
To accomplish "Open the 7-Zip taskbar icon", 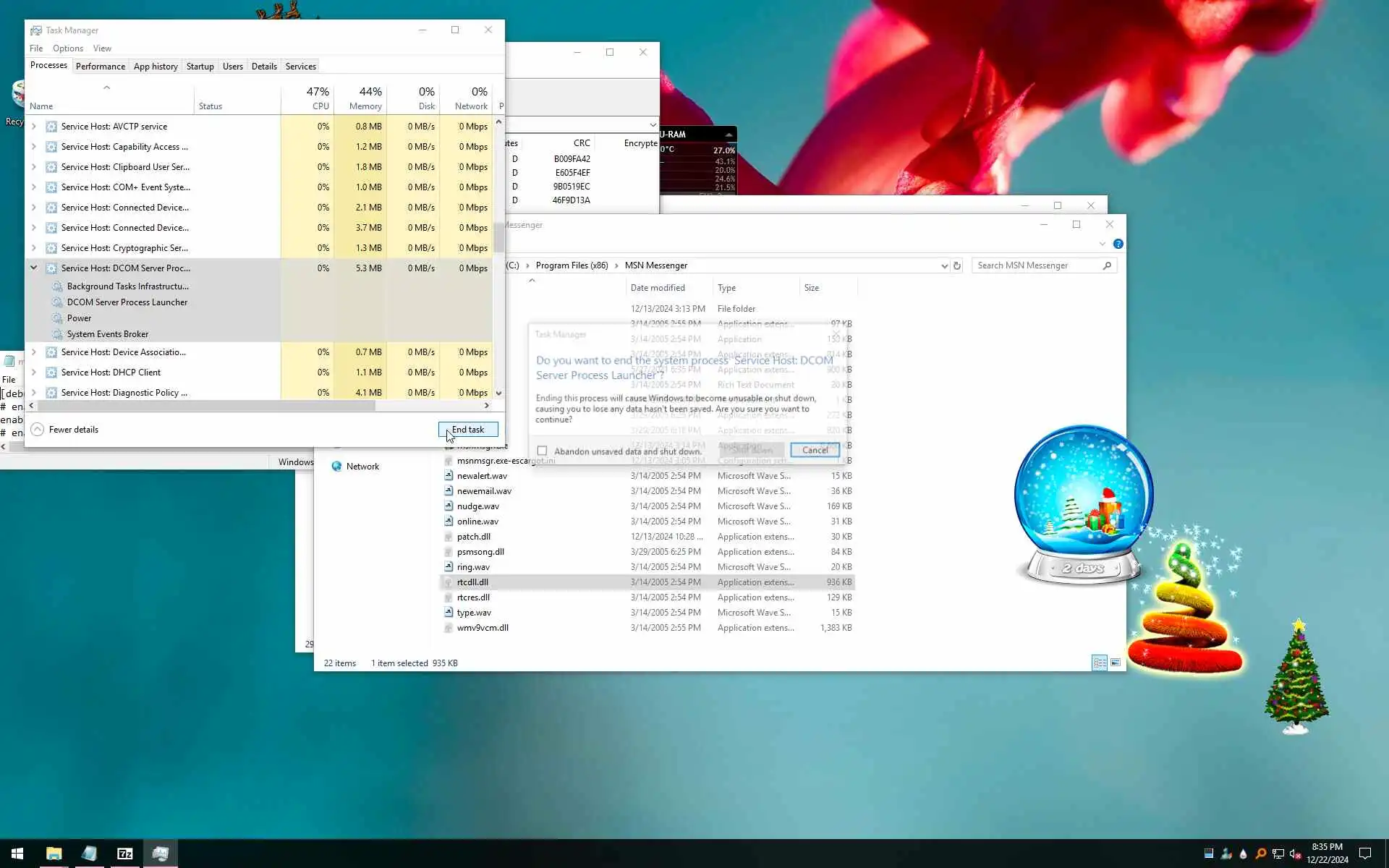I will click(x=125, y=854).
